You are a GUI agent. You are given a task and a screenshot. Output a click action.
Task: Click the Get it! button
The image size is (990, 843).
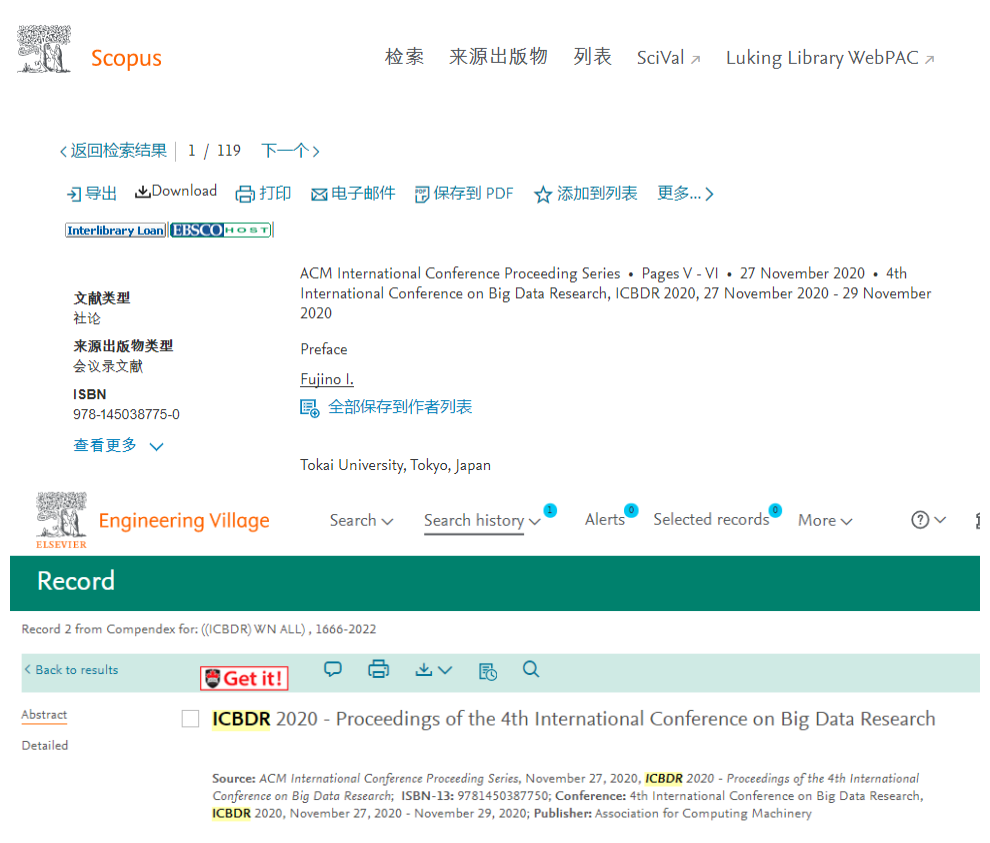click(244, 678)
